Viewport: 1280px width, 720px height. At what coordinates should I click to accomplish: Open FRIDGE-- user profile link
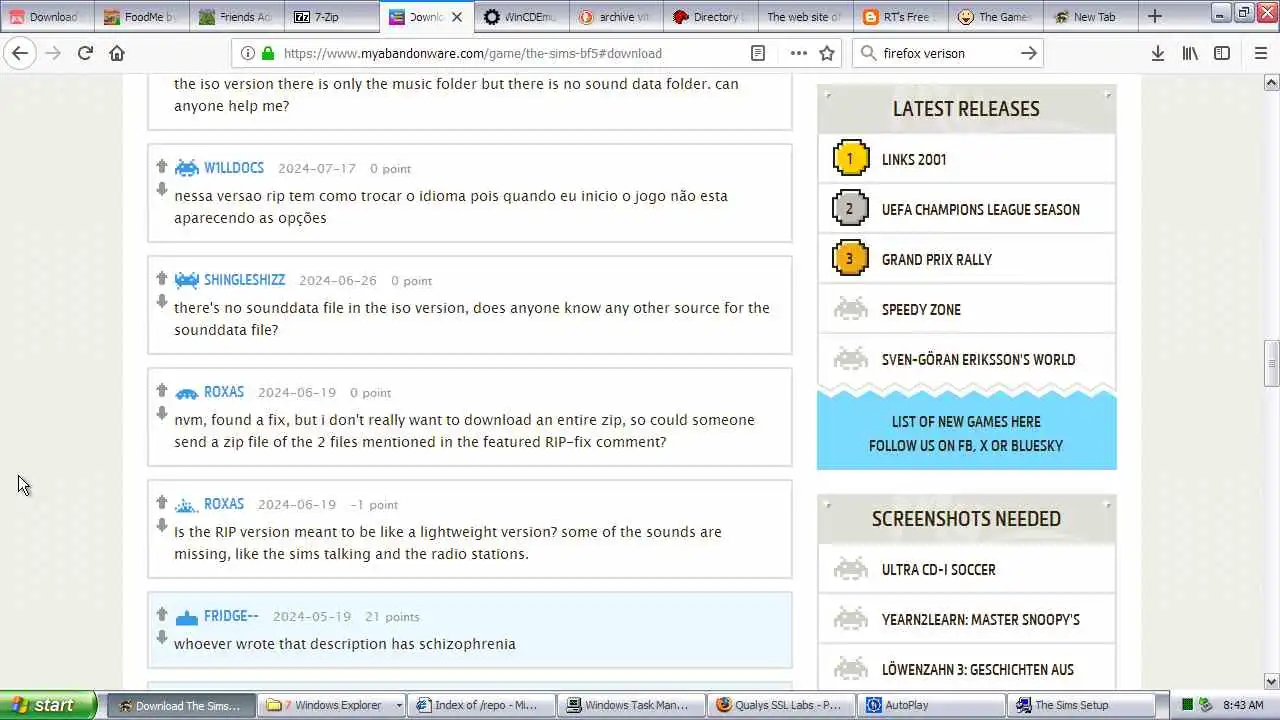pyautogui.click(x=231, y=616)
